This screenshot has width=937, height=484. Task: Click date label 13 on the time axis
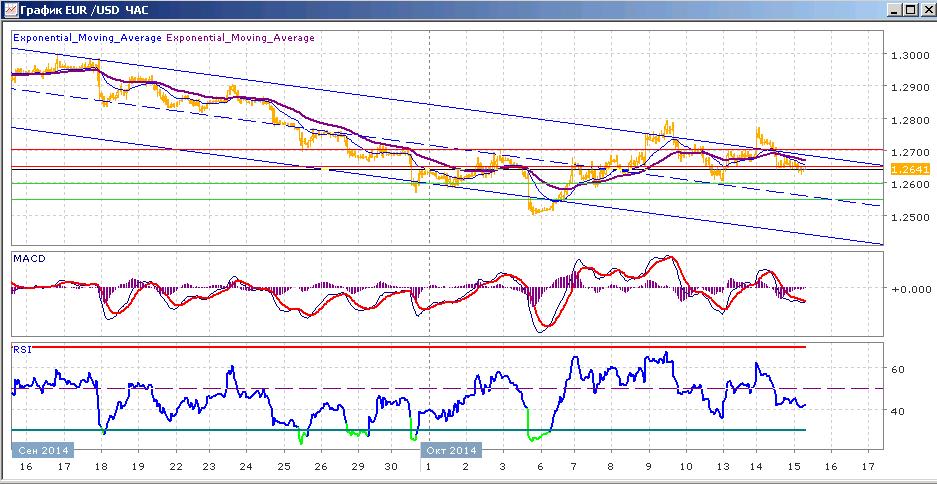[723, 466]
